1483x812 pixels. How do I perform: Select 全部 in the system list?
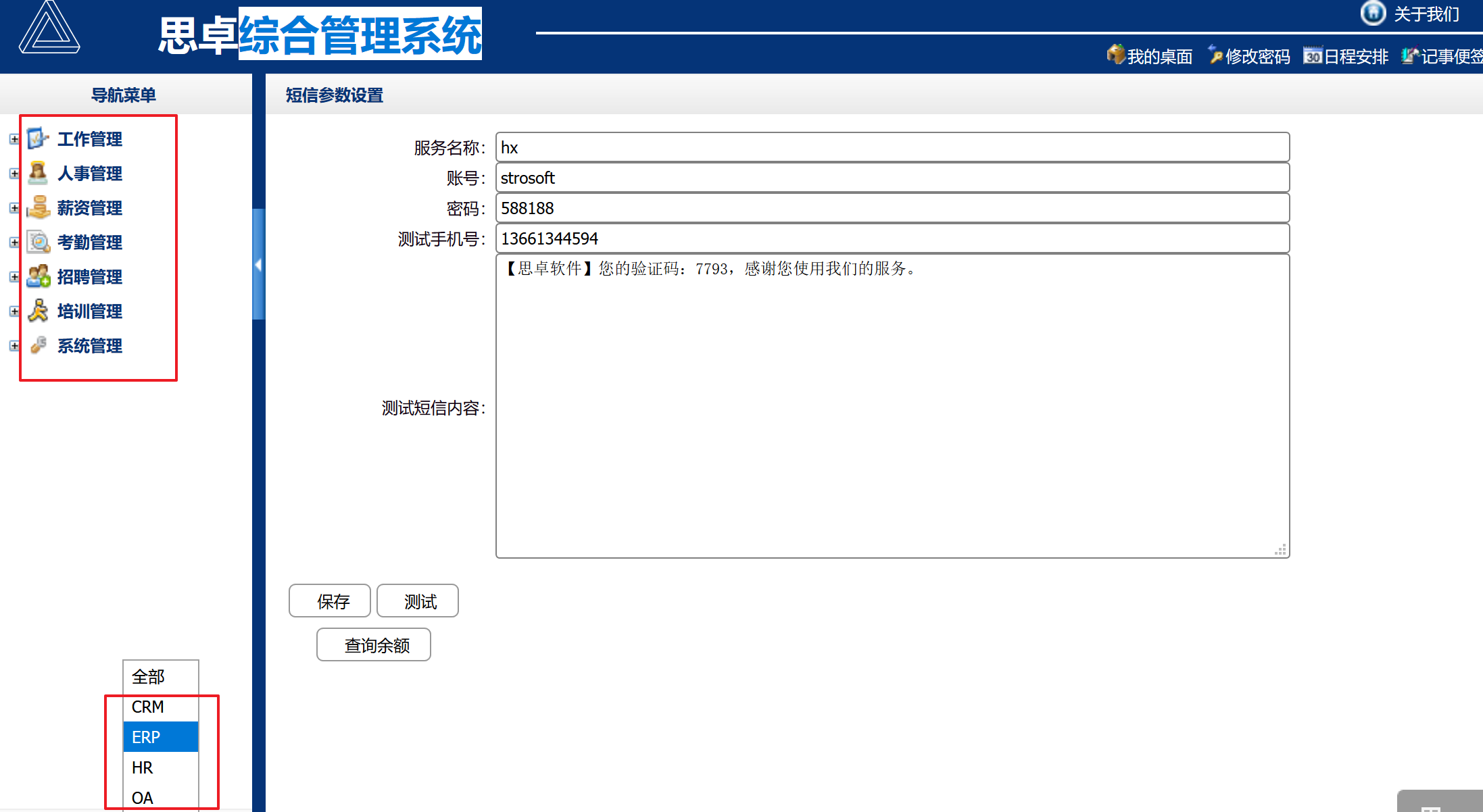(161, 676)
